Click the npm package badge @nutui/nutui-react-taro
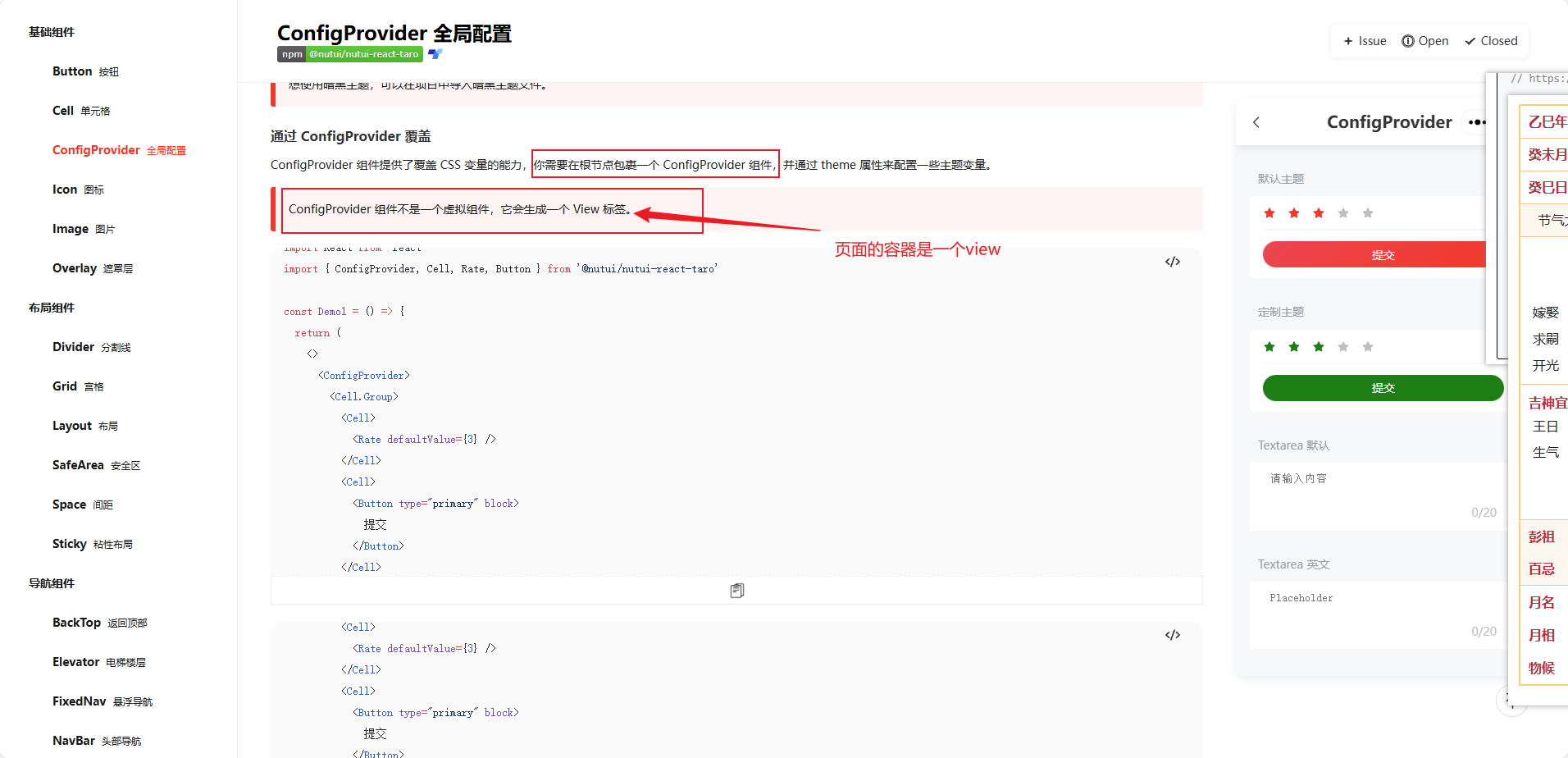 point(350,54)
